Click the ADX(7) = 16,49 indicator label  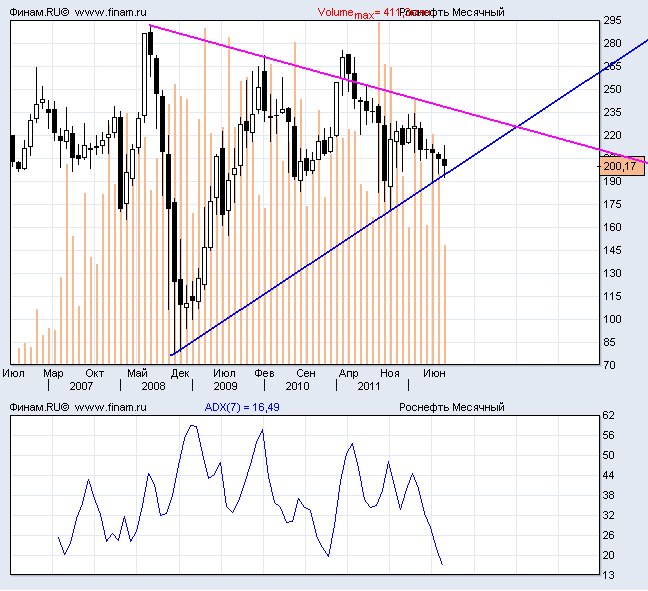coord(242,408)
